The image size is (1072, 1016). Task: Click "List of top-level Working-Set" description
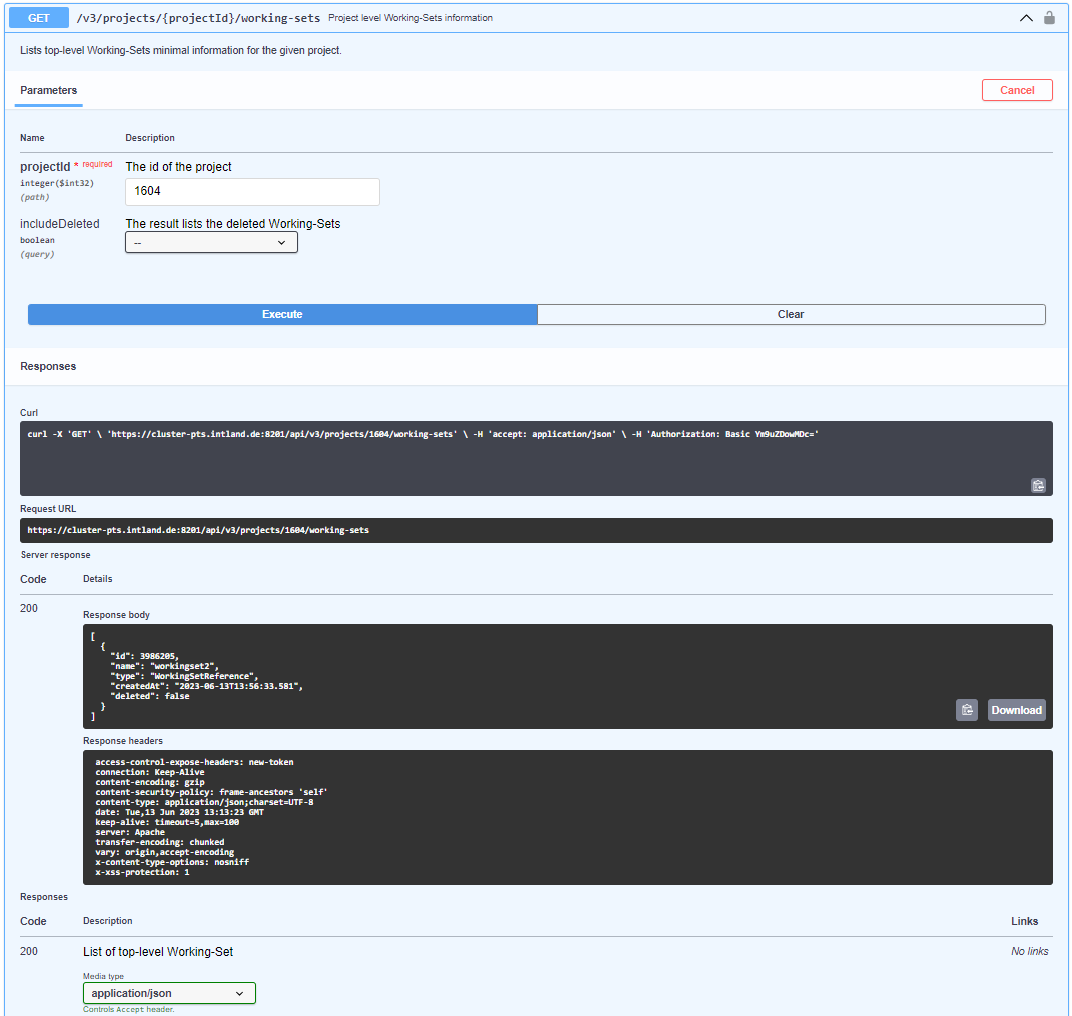(x=158, y=952)
